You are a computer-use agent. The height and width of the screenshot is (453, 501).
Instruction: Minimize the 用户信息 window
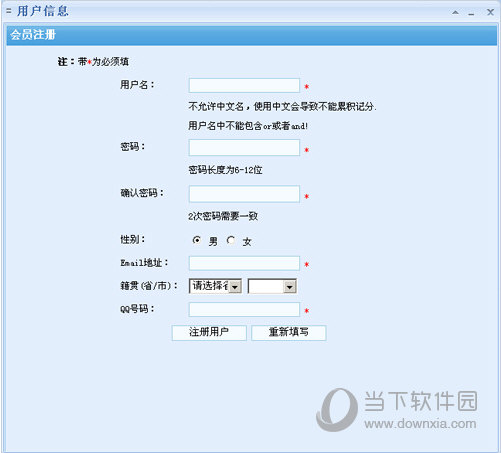click(x=471, y=14)
